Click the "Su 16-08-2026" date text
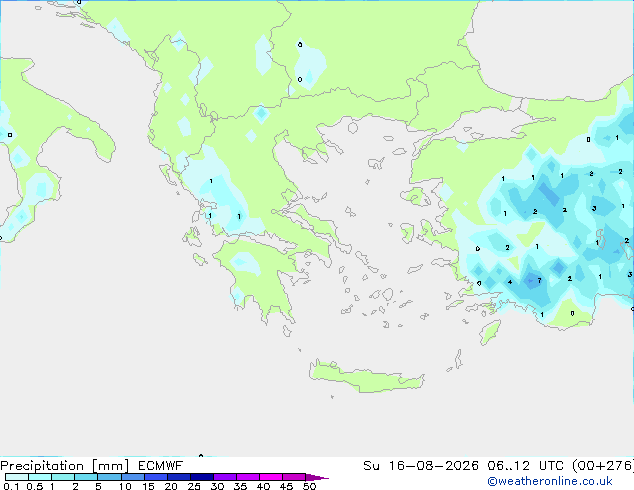The height and width of the screenshot is (490, 634). click(421, 466)
